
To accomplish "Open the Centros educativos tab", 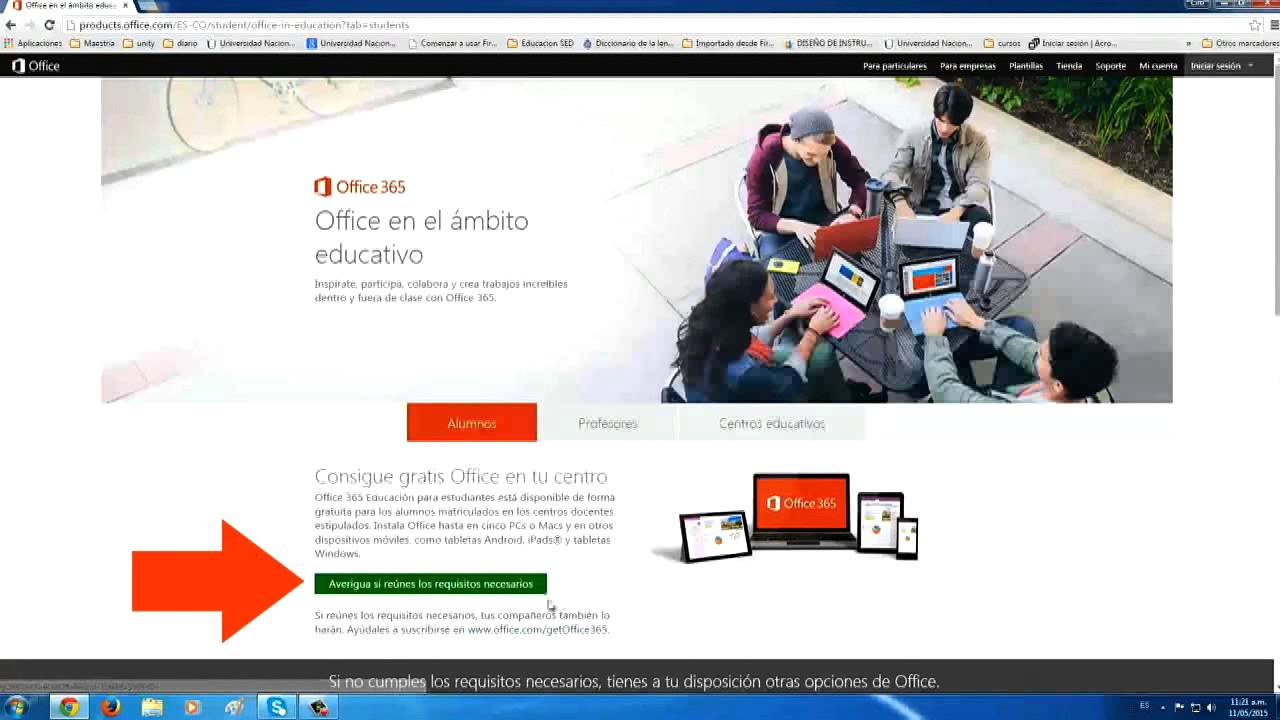I will 772,423.
